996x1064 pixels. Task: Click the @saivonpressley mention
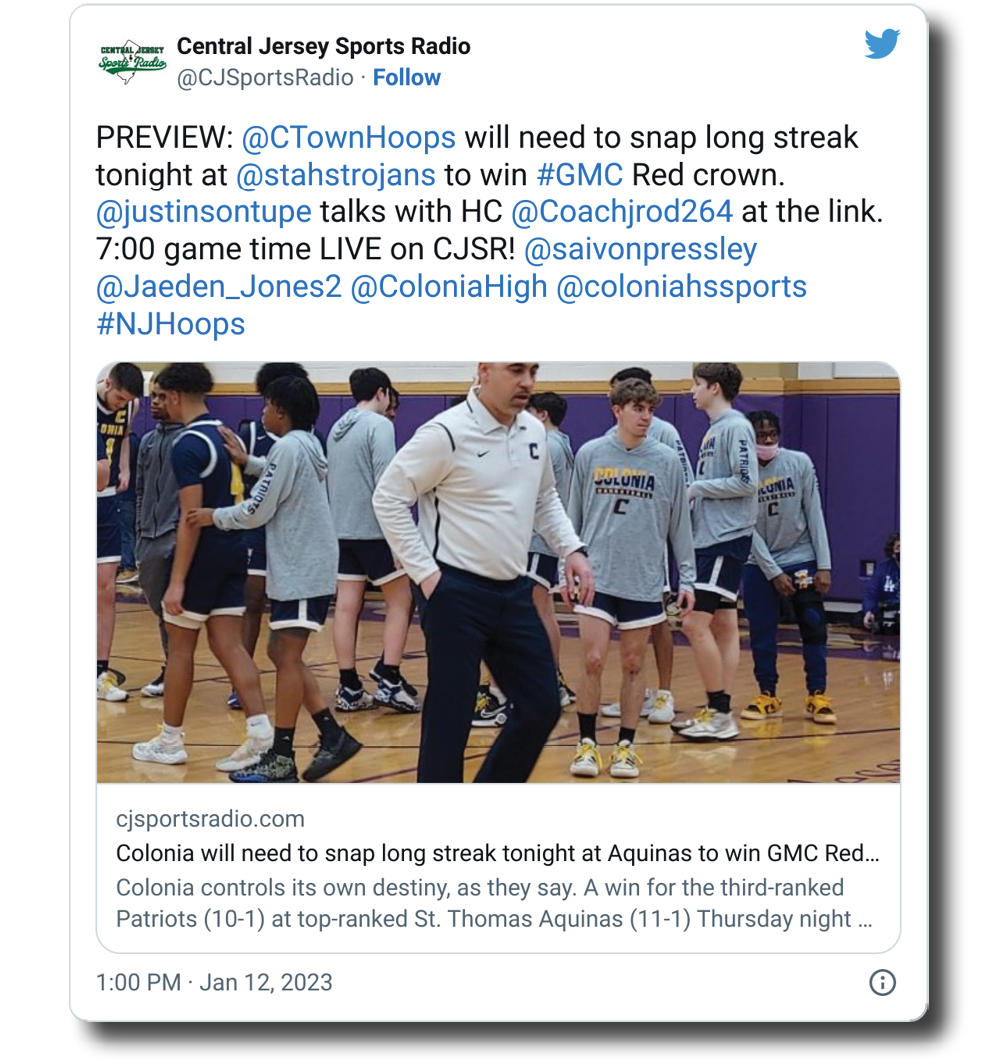(640, 249)
